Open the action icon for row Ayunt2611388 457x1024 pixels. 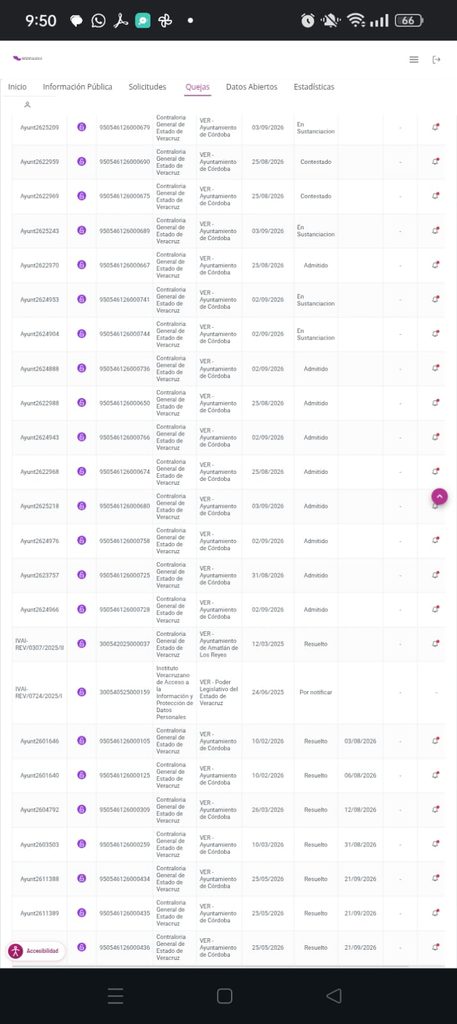point(435,878)
